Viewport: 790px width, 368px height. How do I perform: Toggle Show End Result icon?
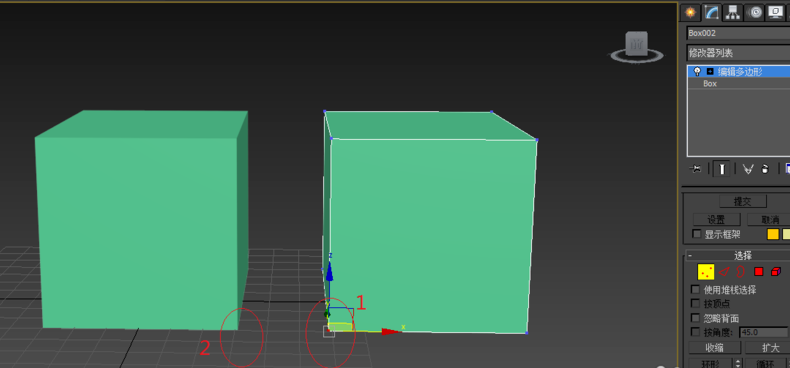(722, 169)
